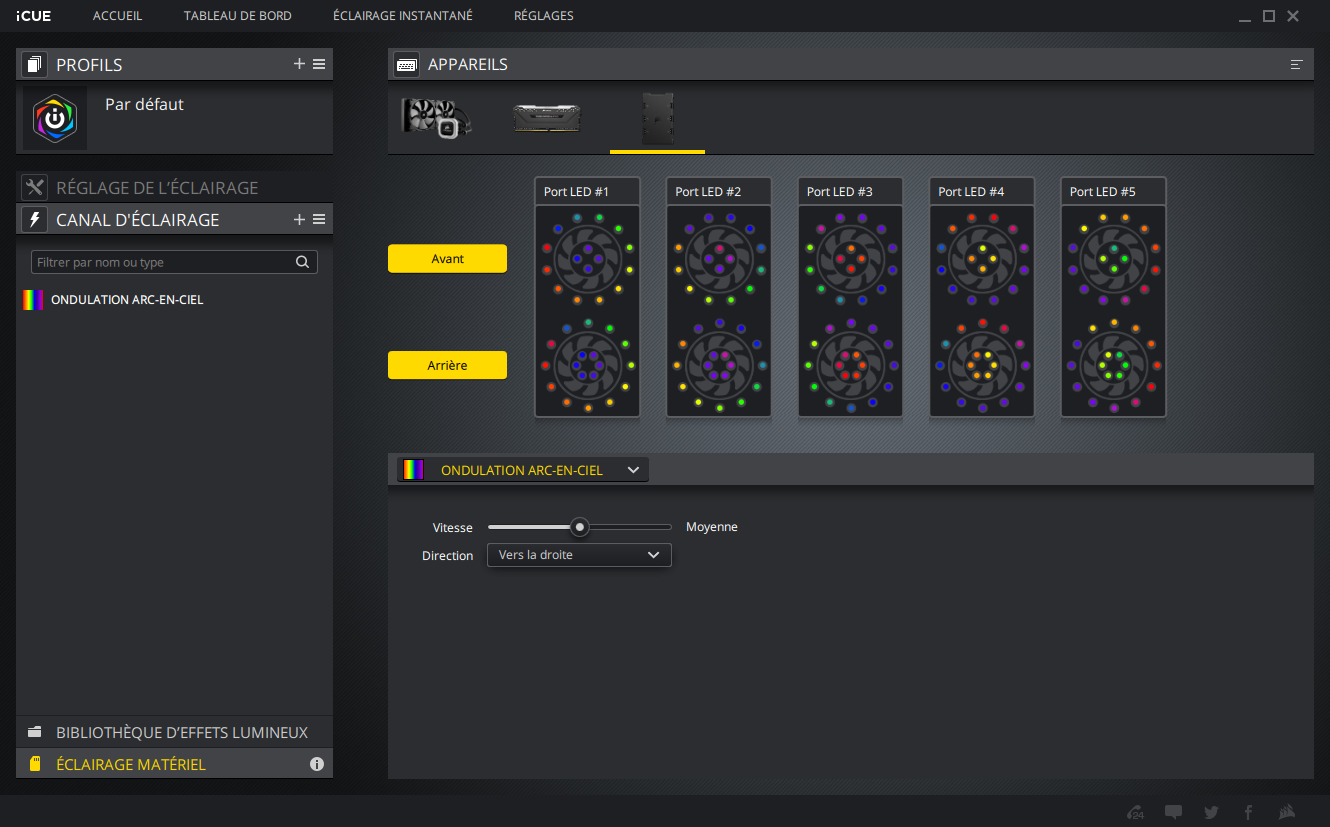Screen dimensions: 1330x827
Task: Select the liquid cooler device icon
Action: pyautogui.click(x=436, y=118)
